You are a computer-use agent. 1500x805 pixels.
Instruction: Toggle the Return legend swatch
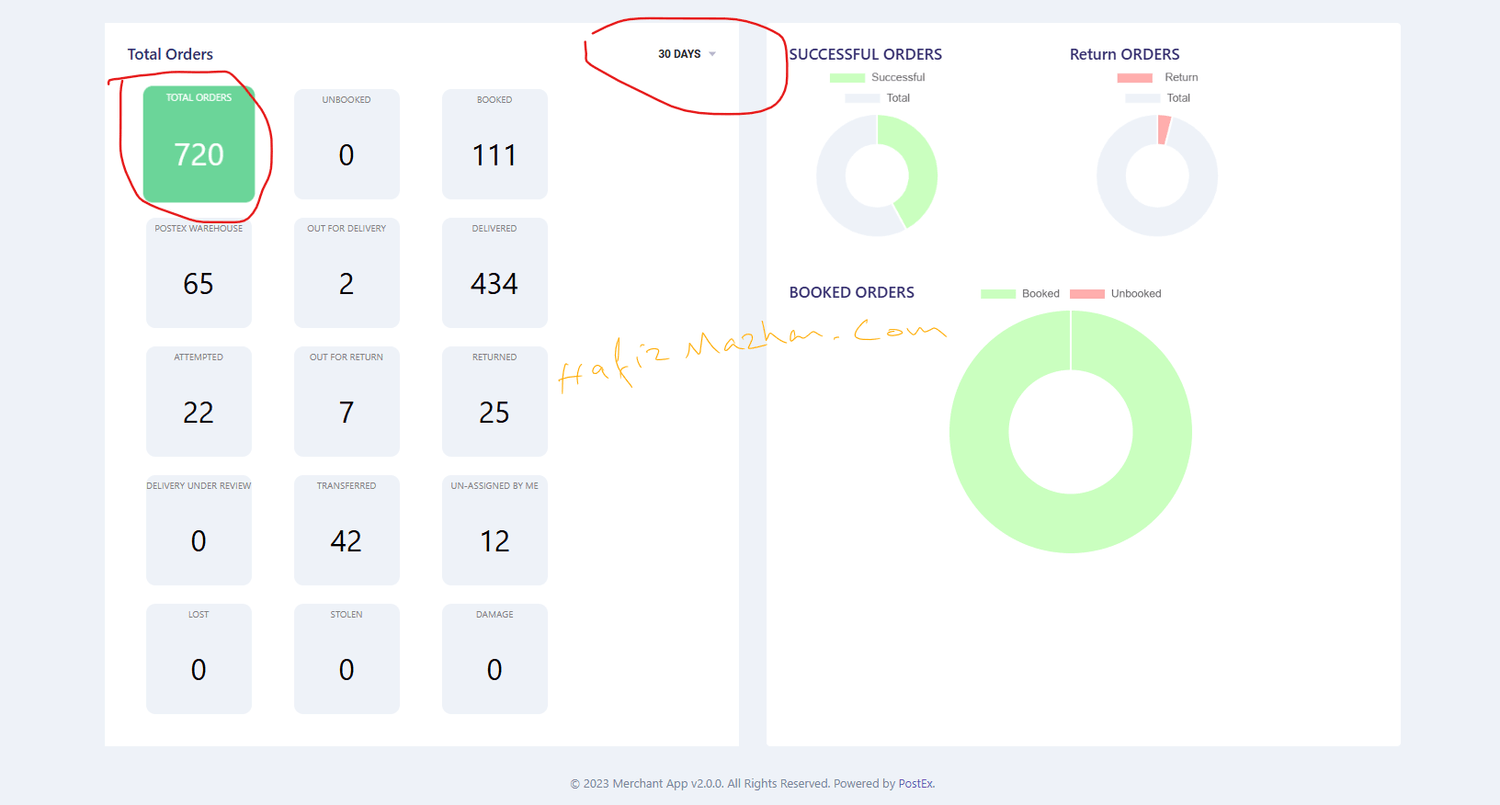tap(1134, 77)
